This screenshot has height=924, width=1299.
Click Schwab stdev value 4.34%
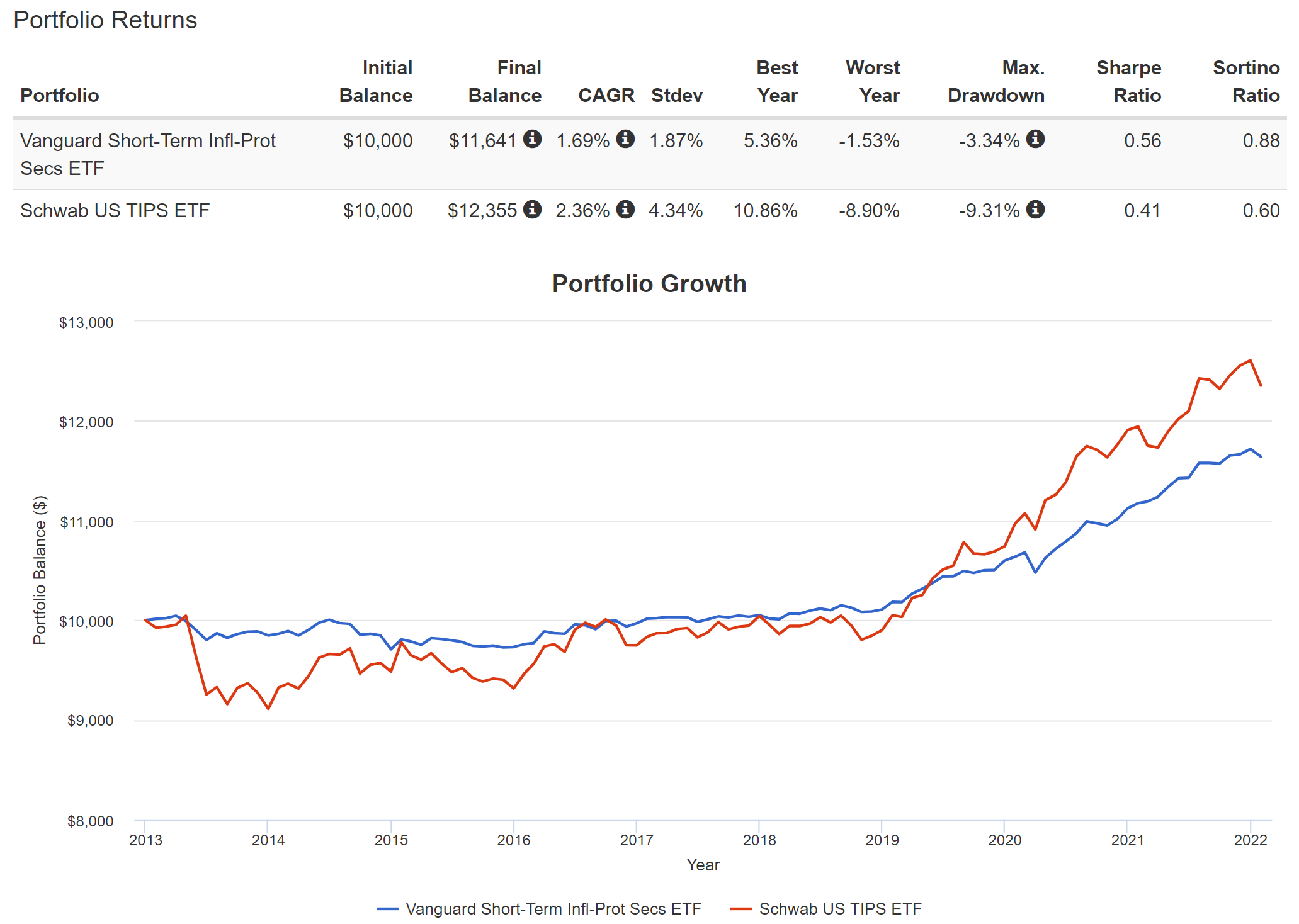(676, 210)
